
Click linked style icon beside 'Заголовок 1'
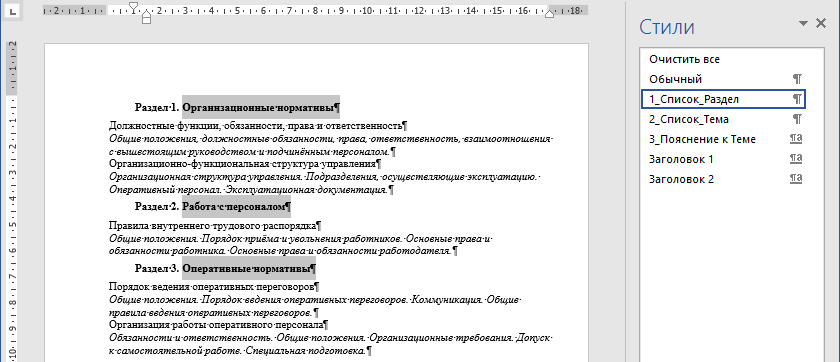click(x=796, y=159)
